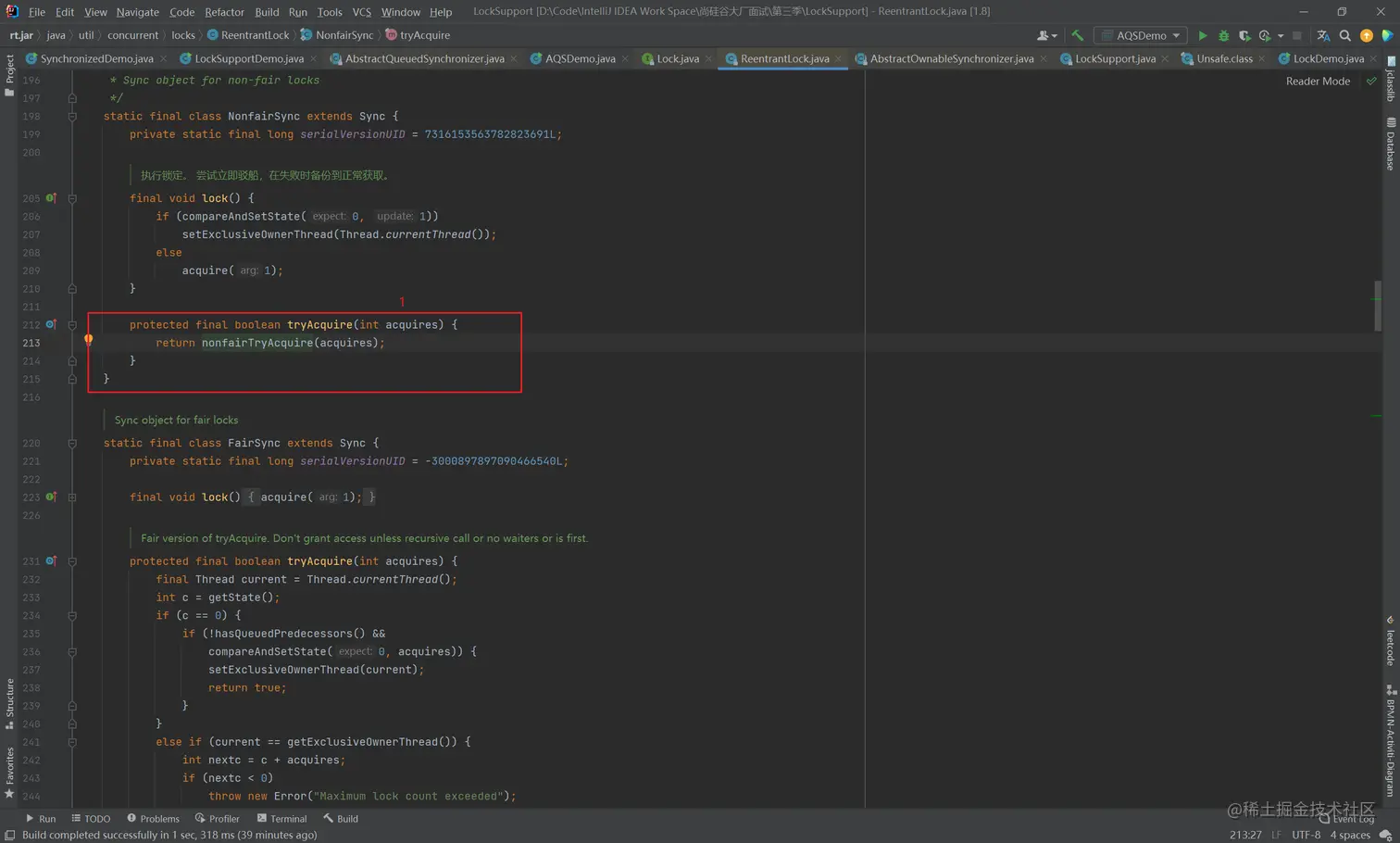Open the Problems tool window button
Screen dimensions: 1400x843
[x=153, y=819]
